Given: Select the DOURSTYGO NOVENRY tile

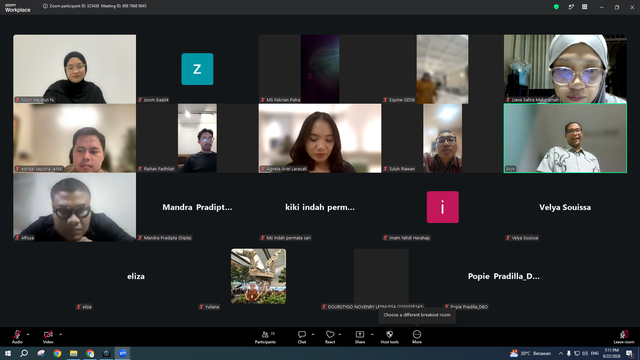Looking at the screenshot, I should 381,276.
